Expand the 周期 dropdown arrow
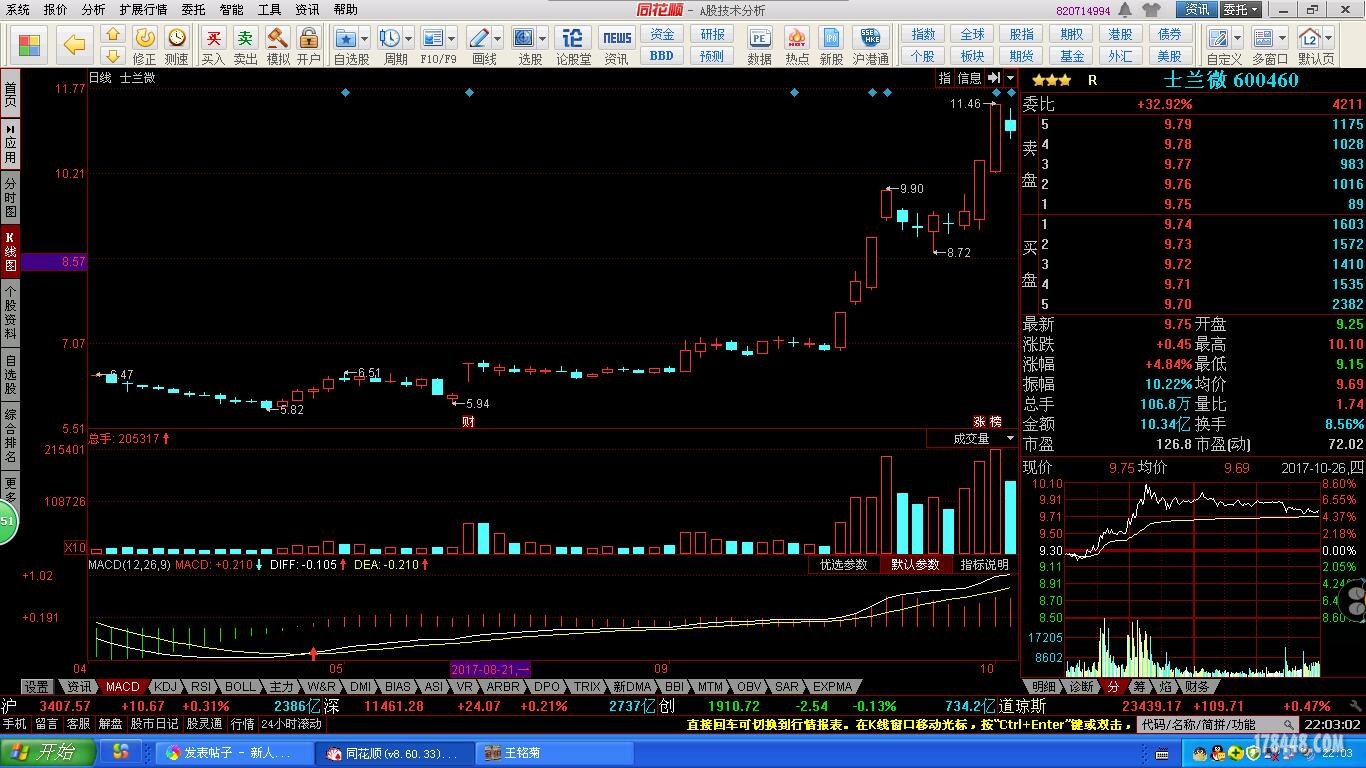This screenshot has width=1366, height=768. point(408,39)
